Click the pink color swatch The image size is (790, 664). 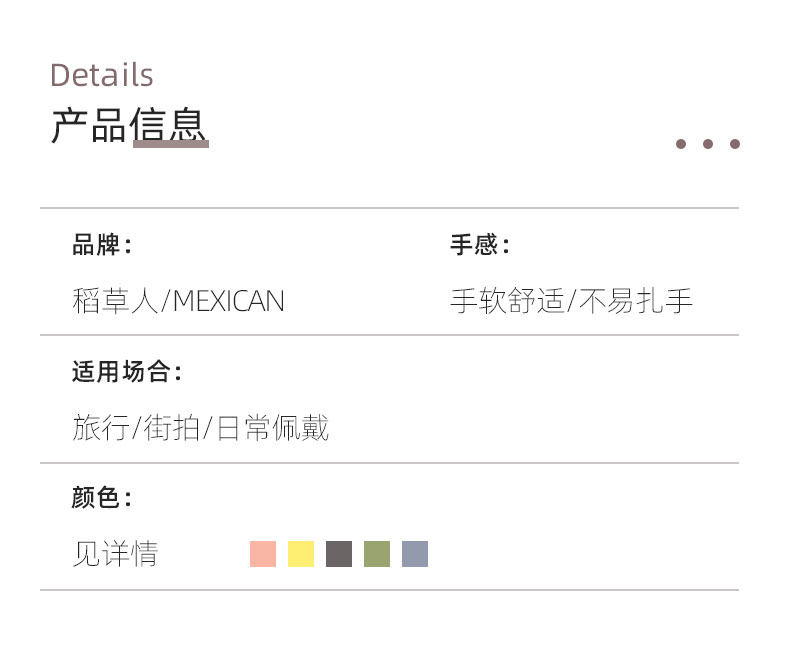[x=263, y=554]
